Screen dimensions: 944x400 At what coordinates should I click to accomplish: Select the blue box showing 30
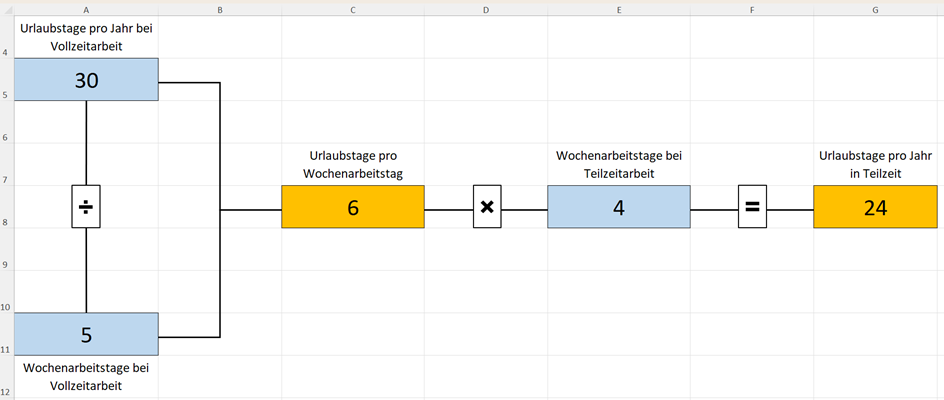pyautogui.click(x=86, y=80)
